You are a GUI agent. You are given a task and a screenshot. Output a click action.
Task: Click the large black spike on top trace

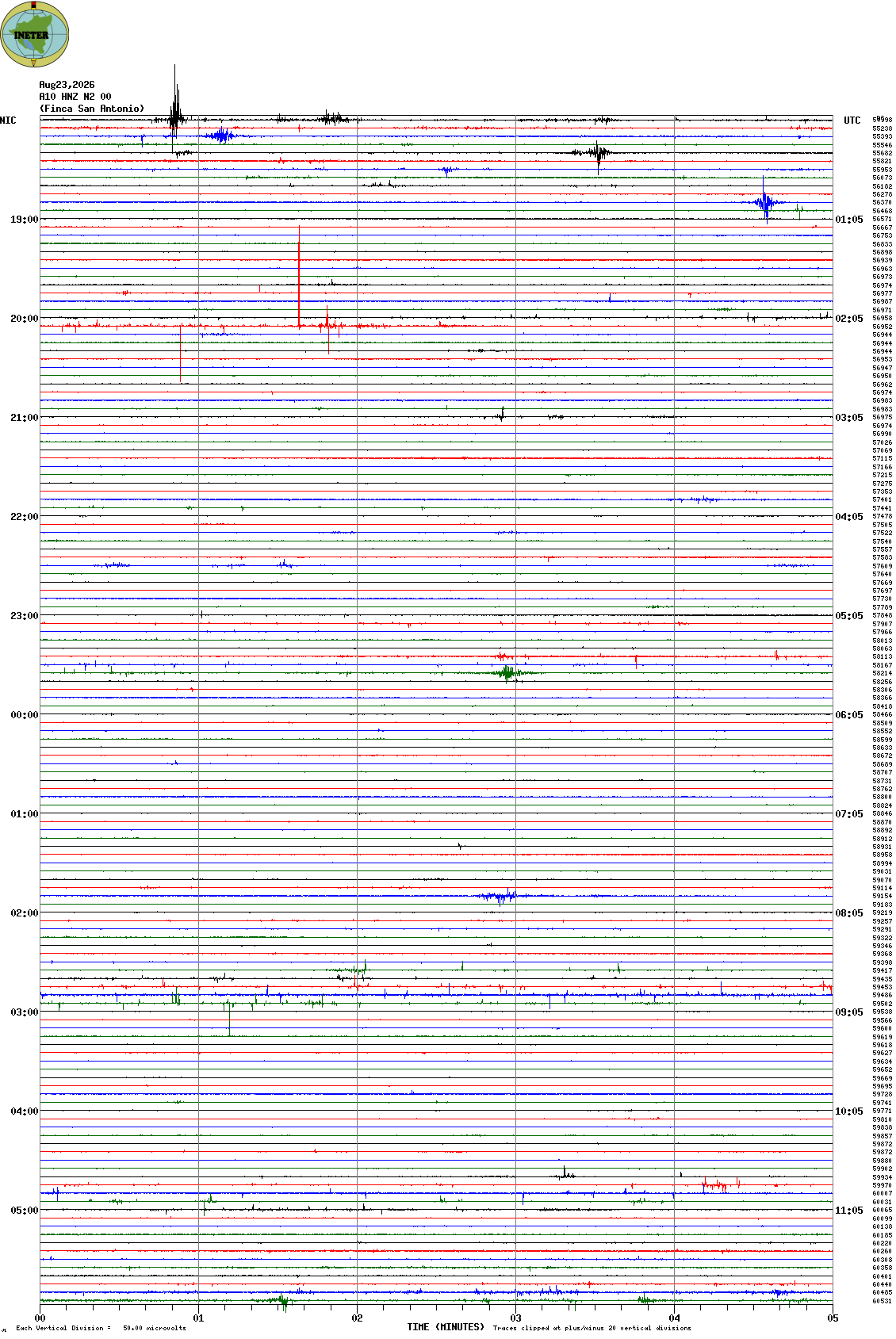175,107
